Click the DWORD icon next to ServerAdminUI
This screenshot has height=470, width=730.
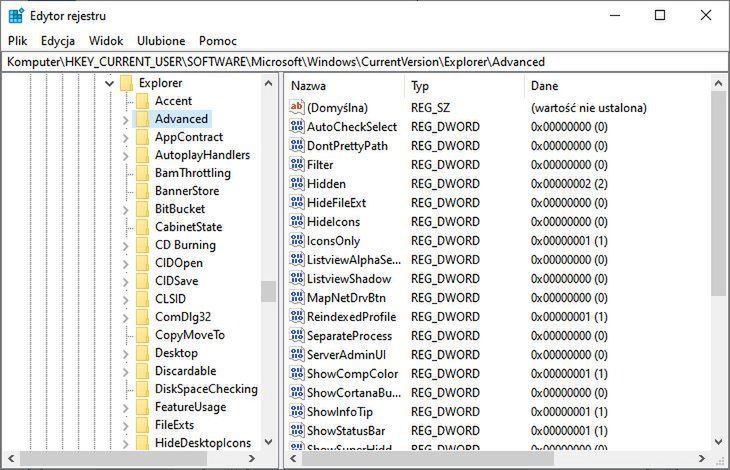[x=297, y=355]
